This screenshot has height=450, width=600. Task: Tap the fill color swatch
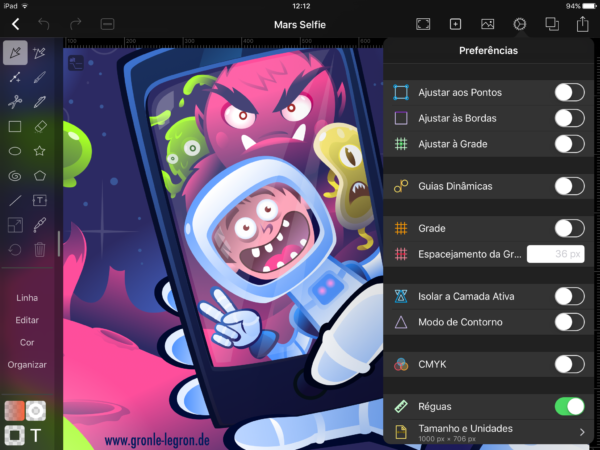pyautogui.click(x=14, y=411)
